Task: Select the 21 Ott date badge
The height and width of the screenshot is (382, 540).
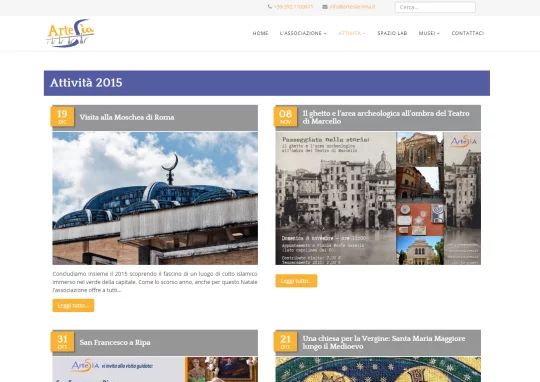Action: click(x=285, y=342)
